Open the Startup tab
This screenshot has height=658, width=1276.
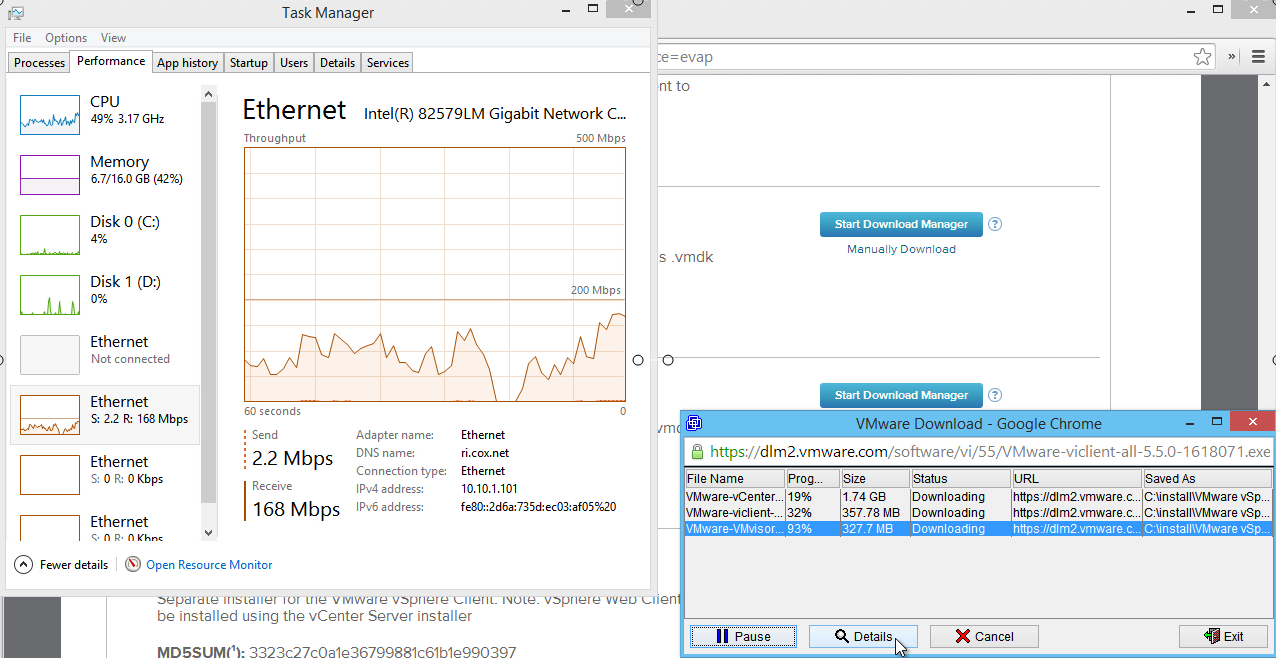coord(249,63)
